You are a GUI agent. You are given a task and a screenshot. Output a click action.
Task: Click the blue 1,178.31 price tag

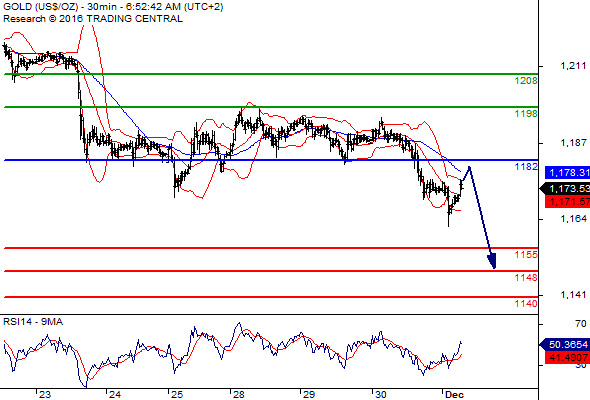point(567,173)
